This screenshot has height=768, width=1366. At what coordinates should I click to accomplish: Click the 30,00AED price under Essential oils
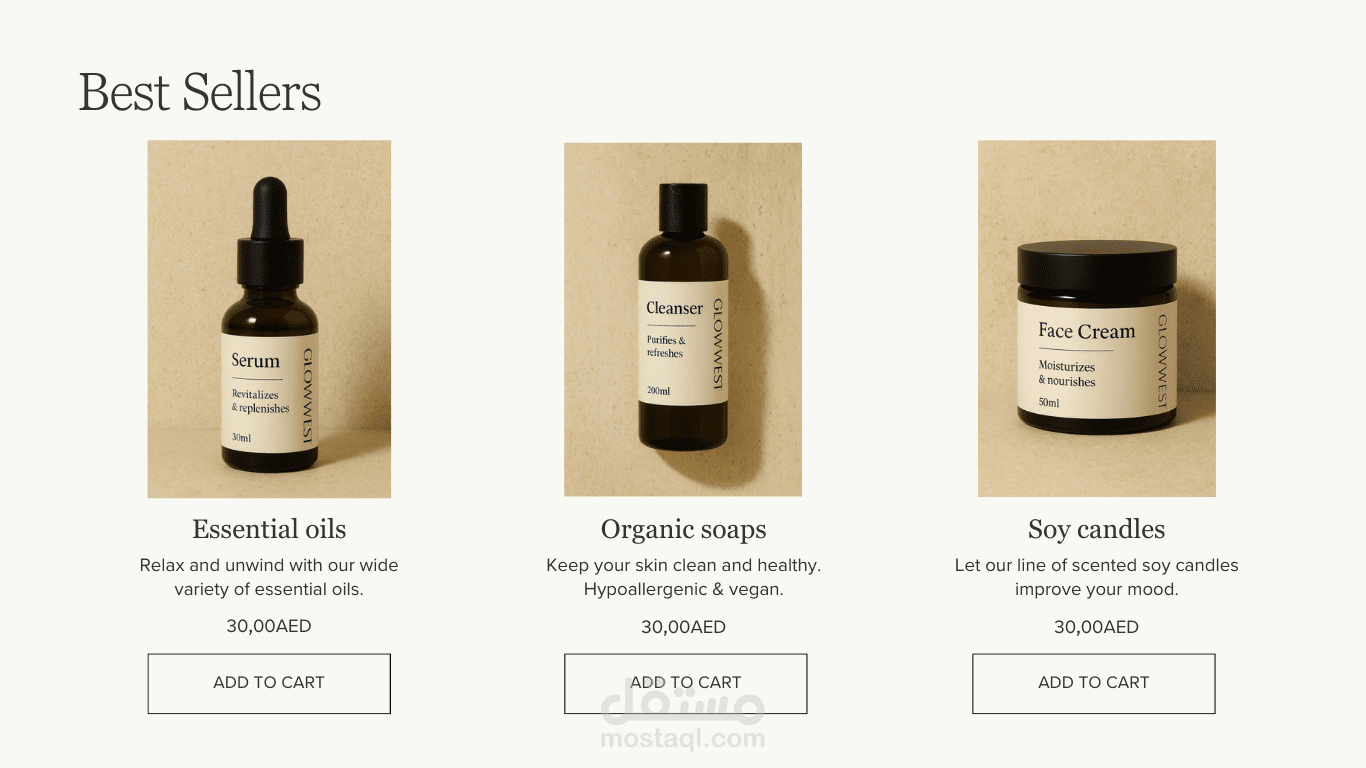(269, 626)
